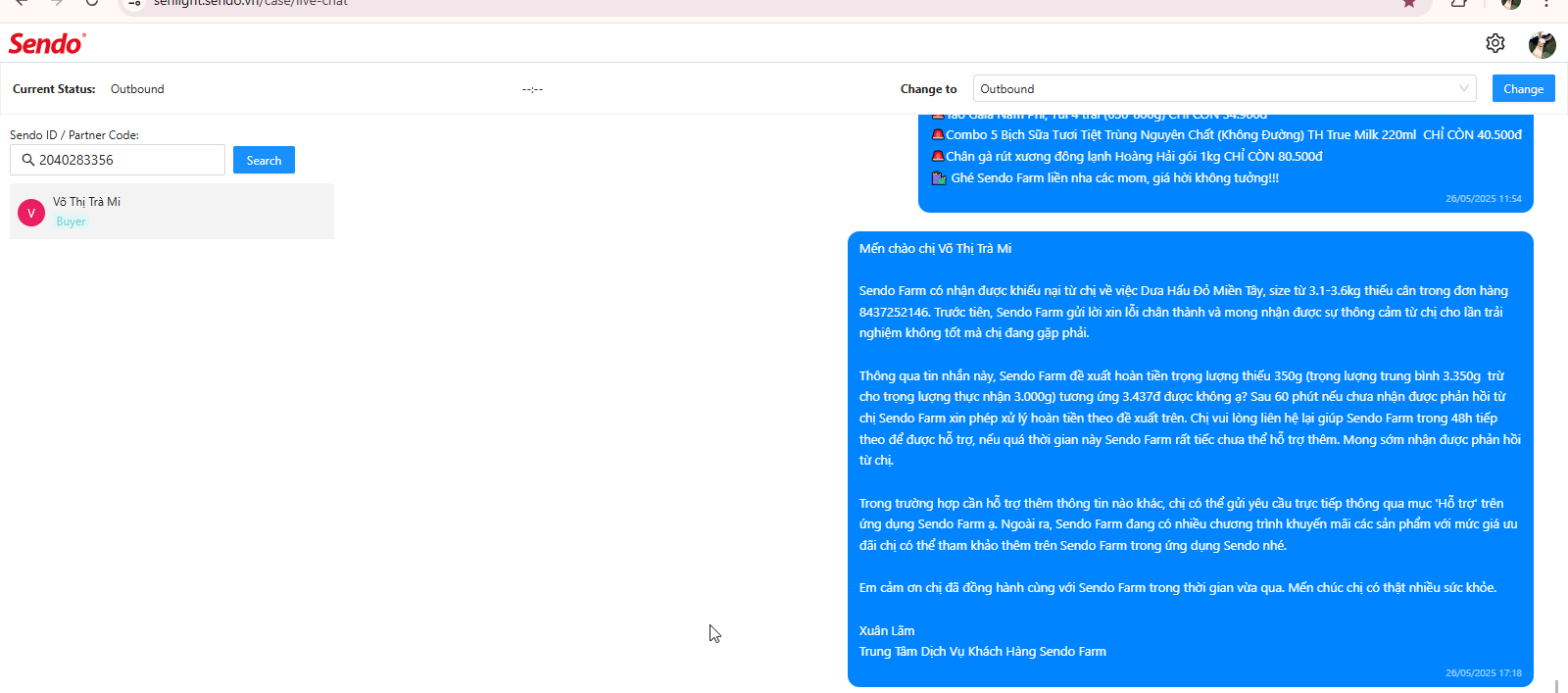Click the browser profile picture
Screen dimensions: 1568x693
point(1510,4)
